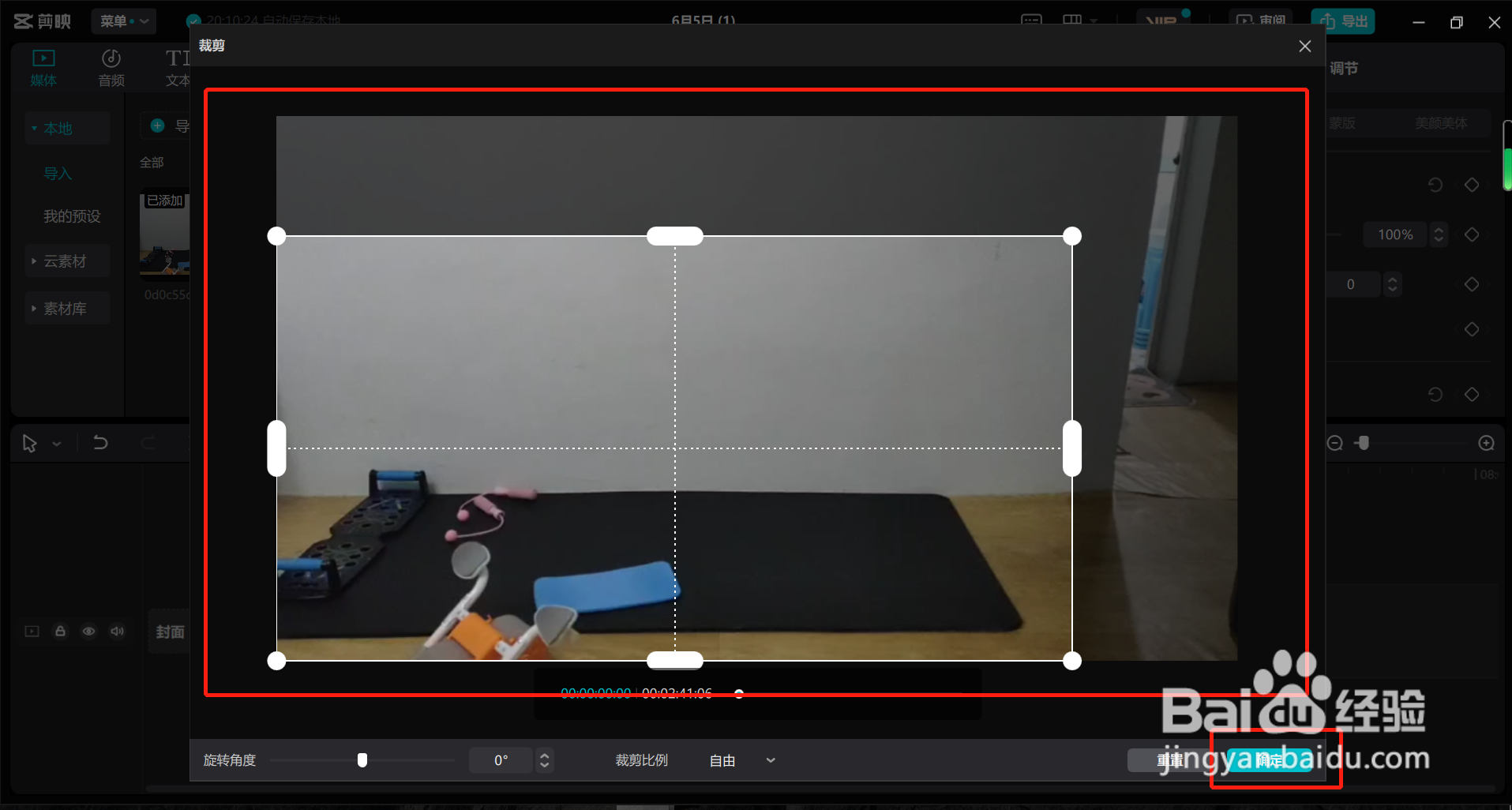Screen dimensions: 1512x810
Task: Open the 菜单 menu dropdown
Action: tap(123, 21)
